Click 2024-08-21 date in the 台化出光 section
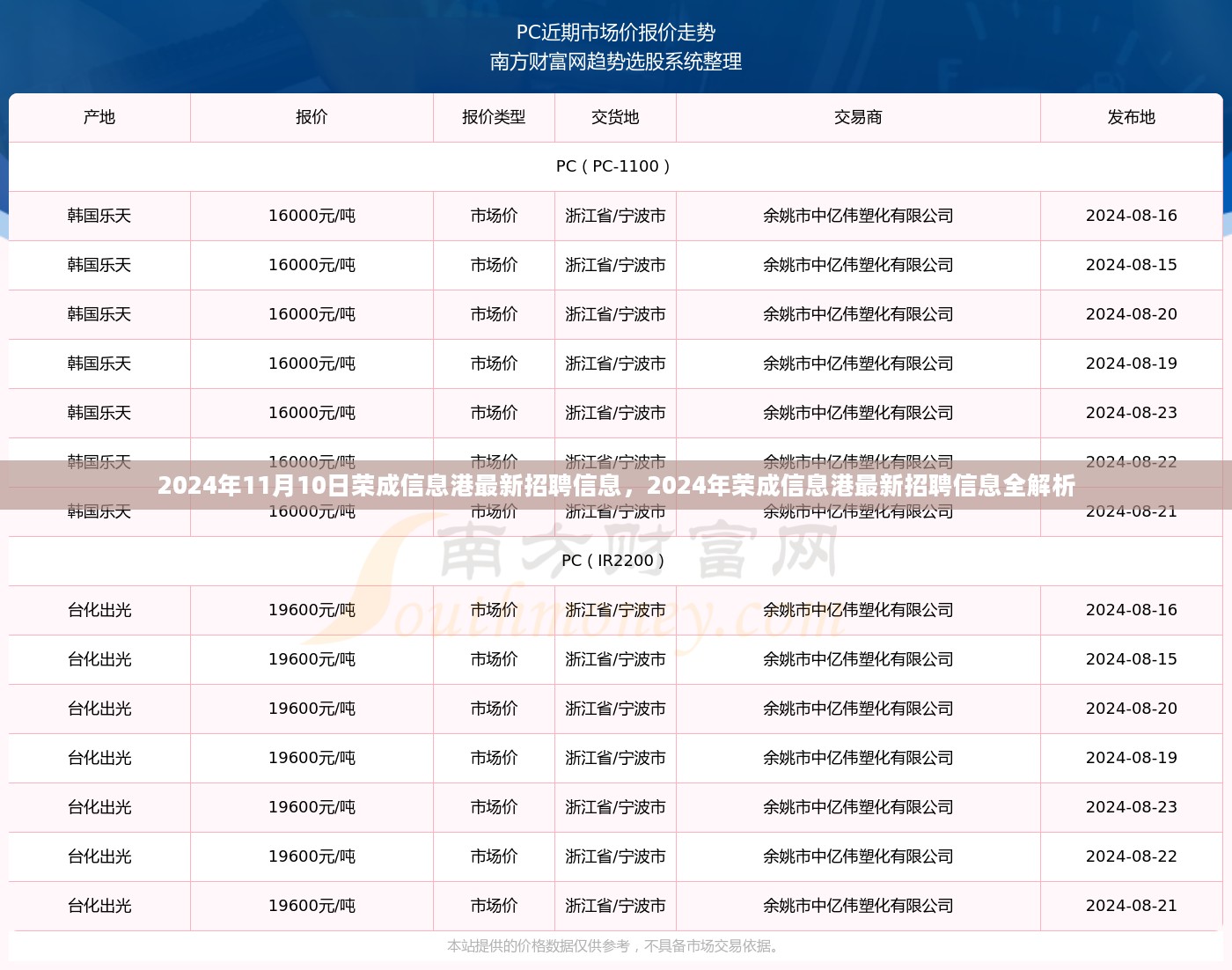The image size is (1232, 970). click(1131, 906)
